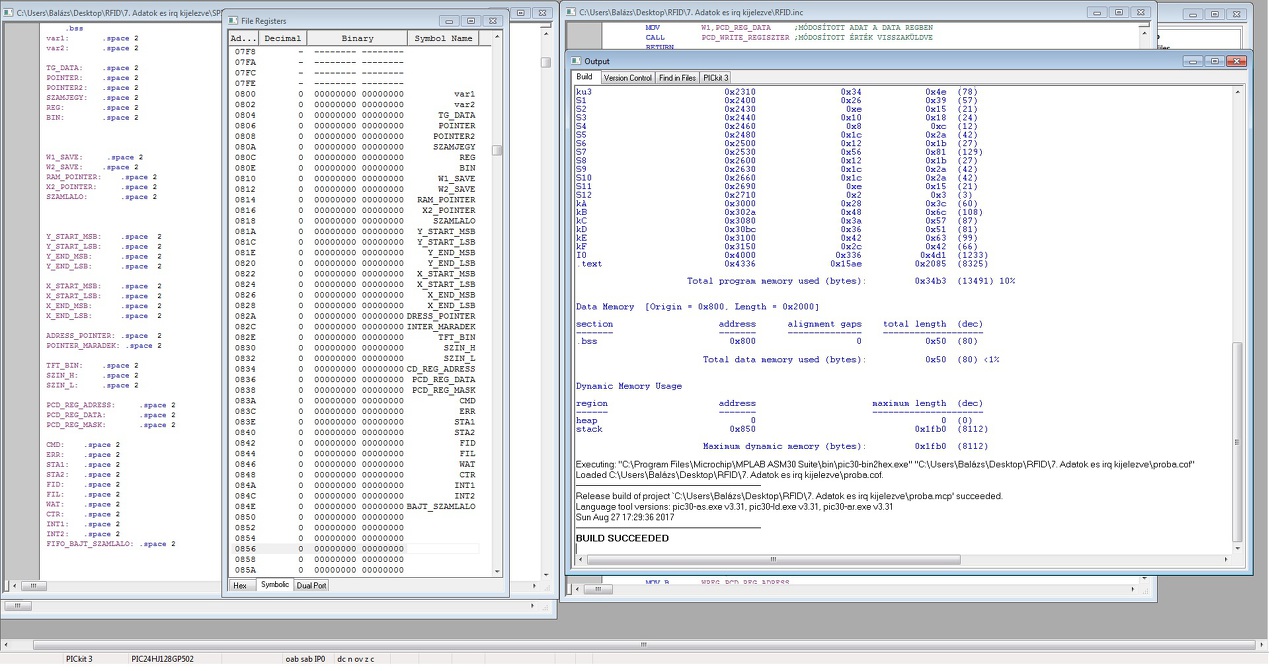Maximize the Output window
Image resolution: width=1280 pixels, height=671 pixels.
1214,61
